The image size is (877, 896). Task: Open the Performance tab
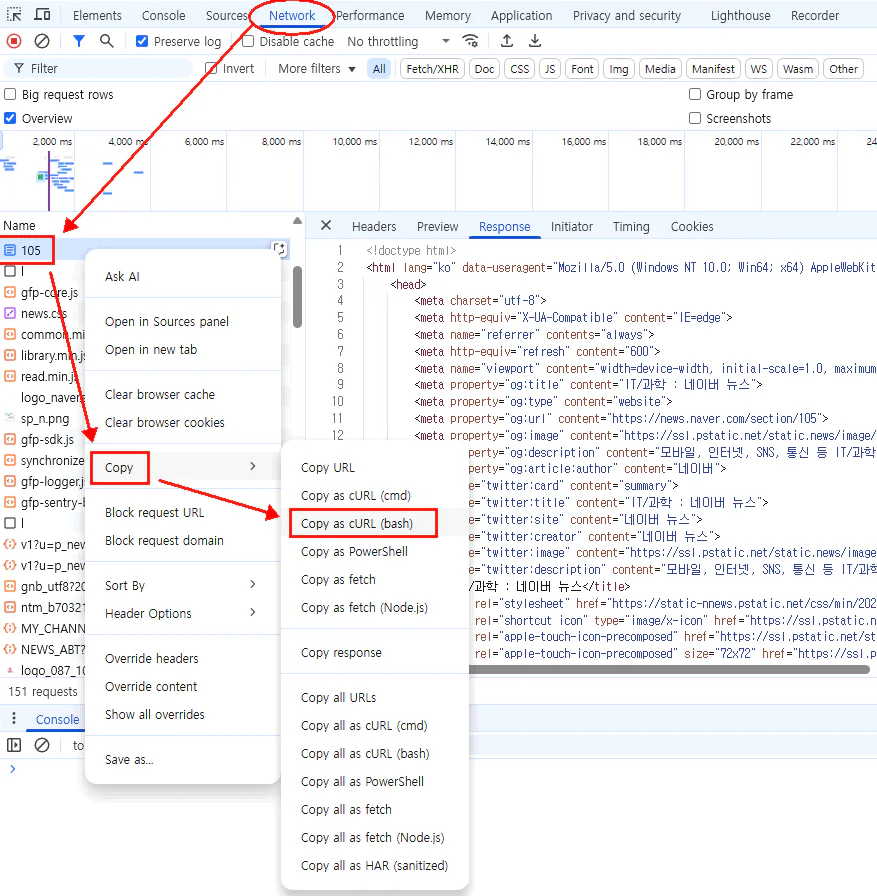click(x=370, y=15)
